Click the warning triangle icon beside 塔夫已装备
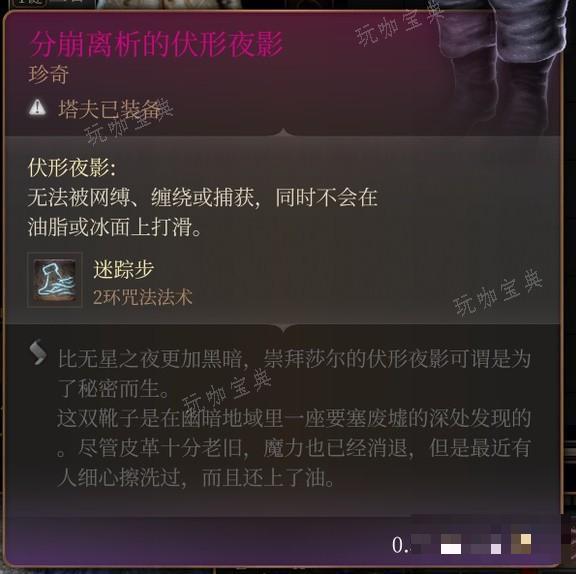This screenshot has height=574, width=576. point(37,108)
